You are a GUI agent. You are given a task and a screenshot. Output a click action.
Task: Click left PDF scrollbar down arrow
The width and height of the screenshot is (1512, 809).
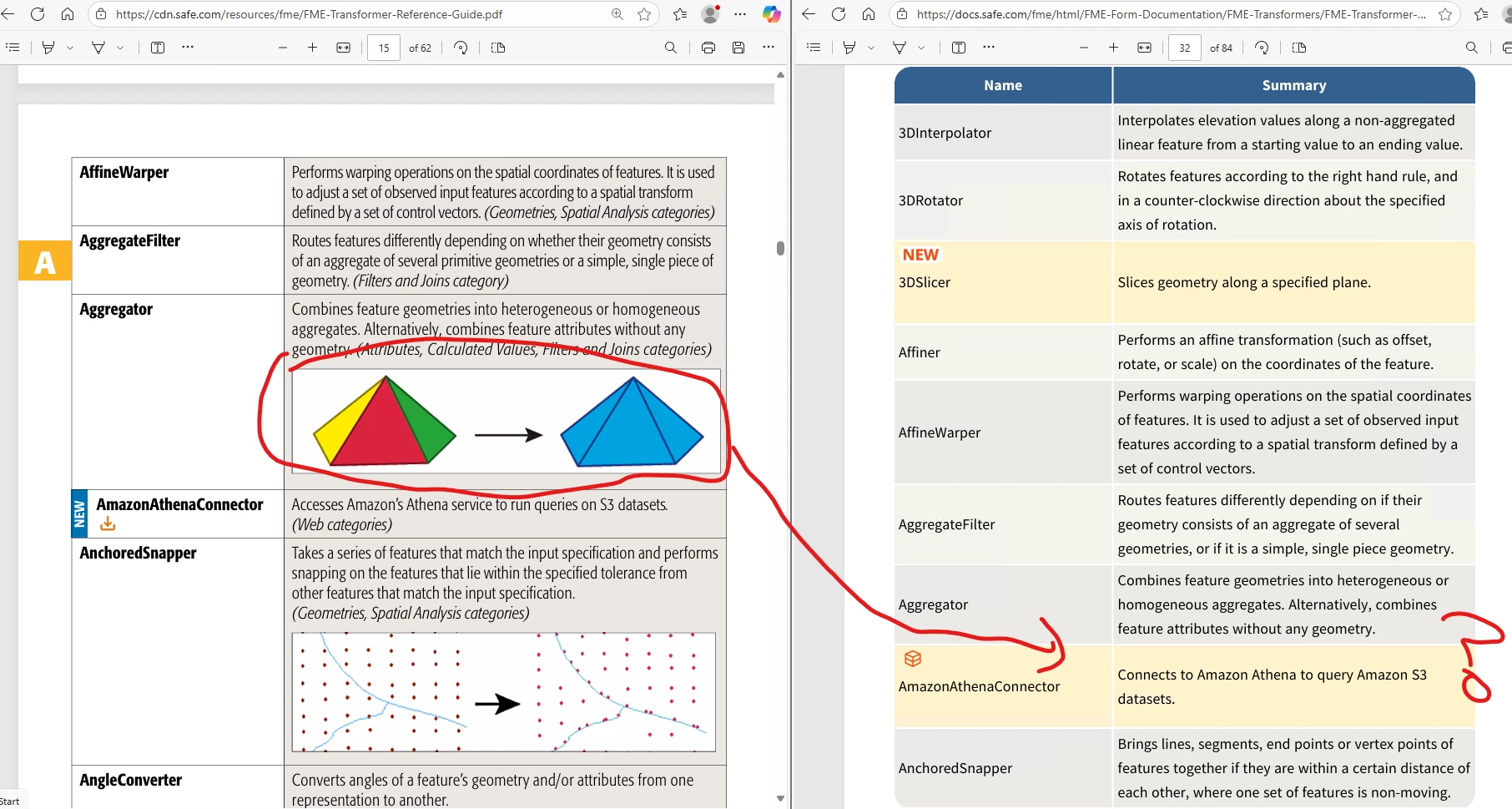(780, 799)
